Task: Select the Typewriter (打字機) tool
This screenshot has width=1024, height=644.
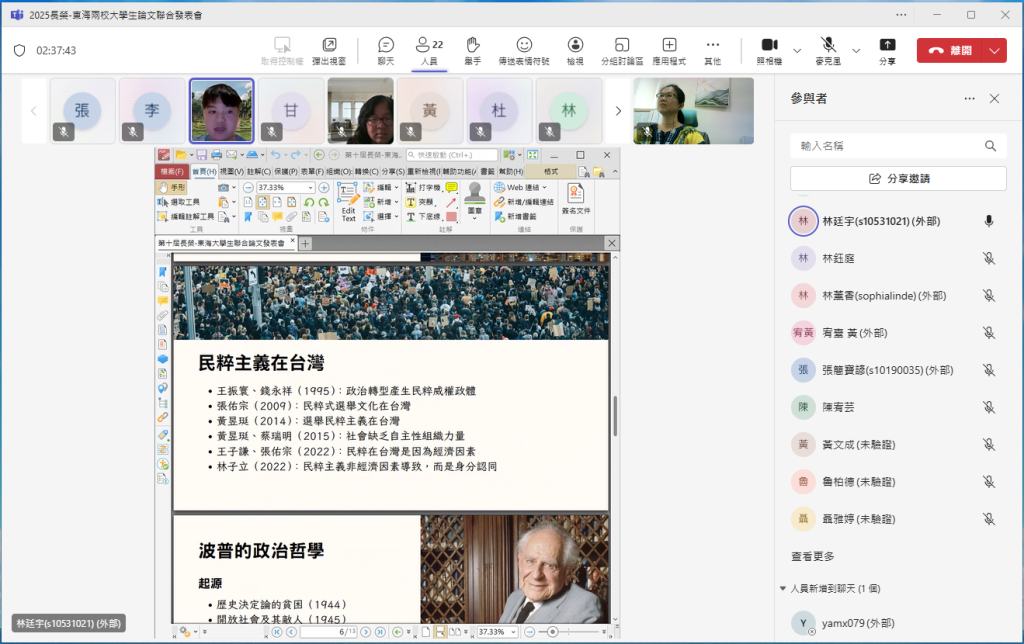Action: click(x=423, y=187)
